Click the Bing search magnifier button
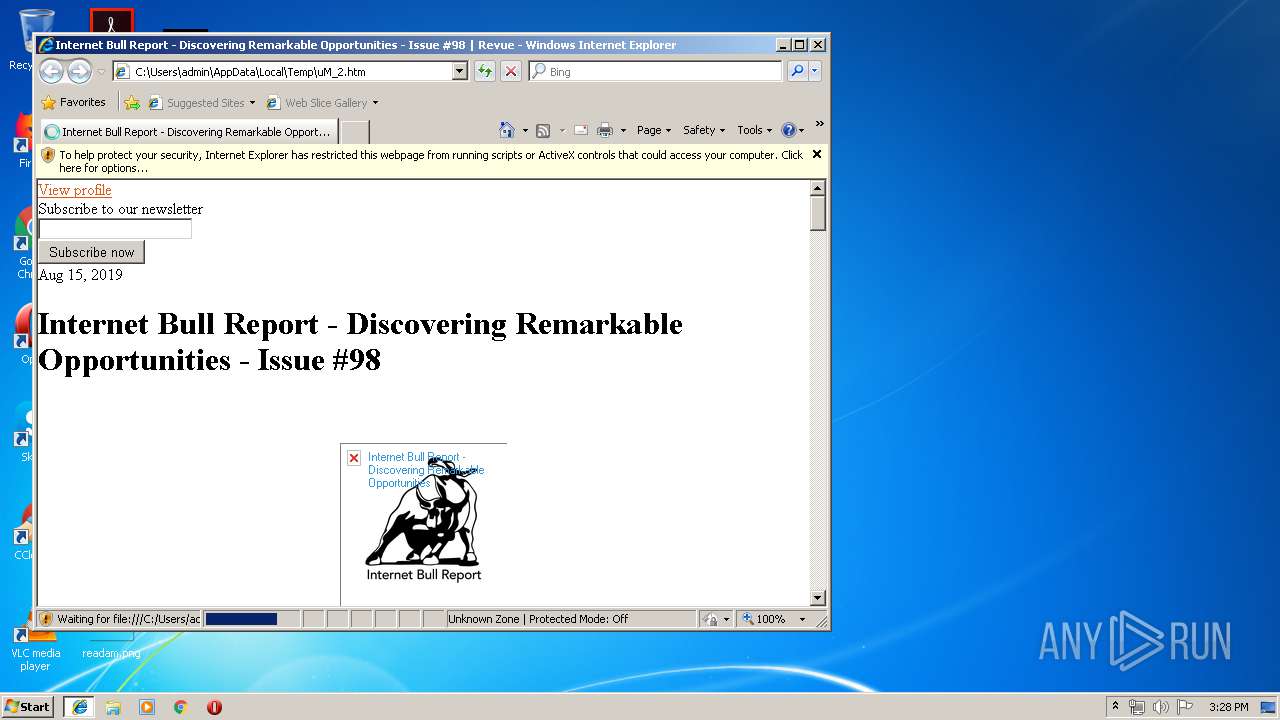 [797, 71]
